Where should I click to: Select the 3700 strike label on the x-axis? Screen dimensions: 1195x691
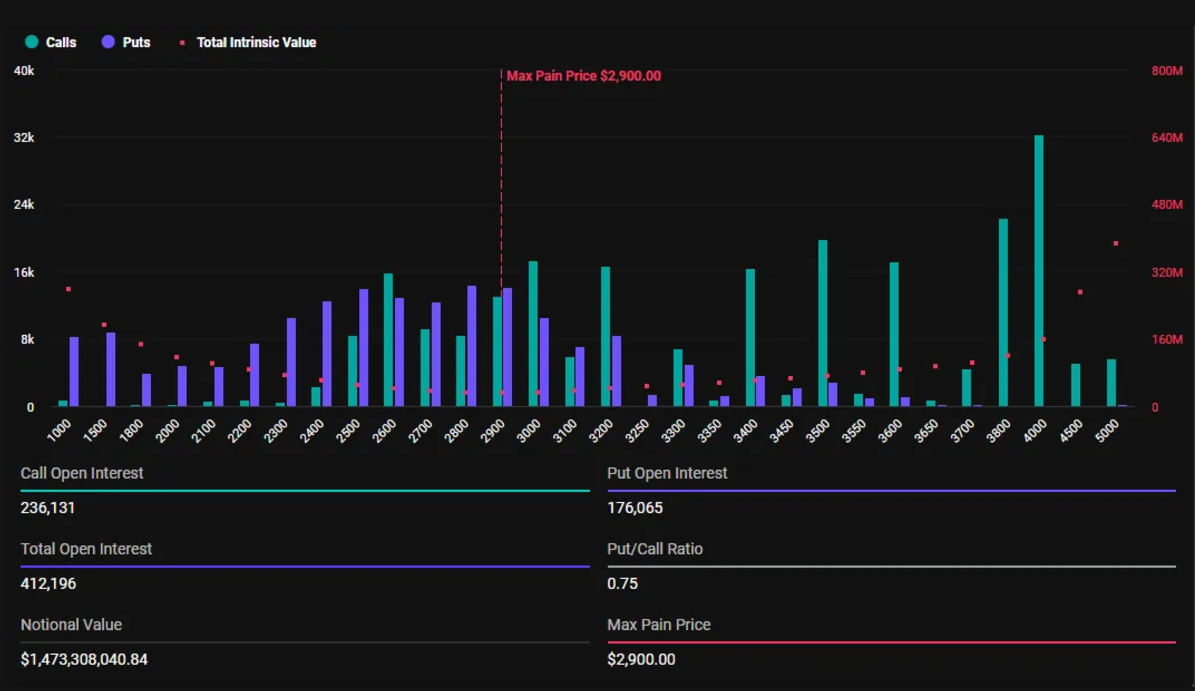(962, 430)
